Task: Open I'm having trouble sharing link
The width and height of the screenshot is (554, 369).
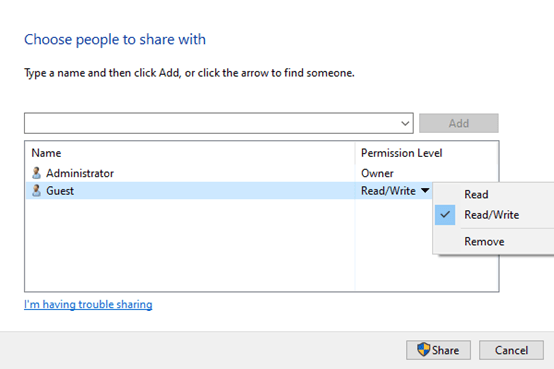Action: [88, 304]
